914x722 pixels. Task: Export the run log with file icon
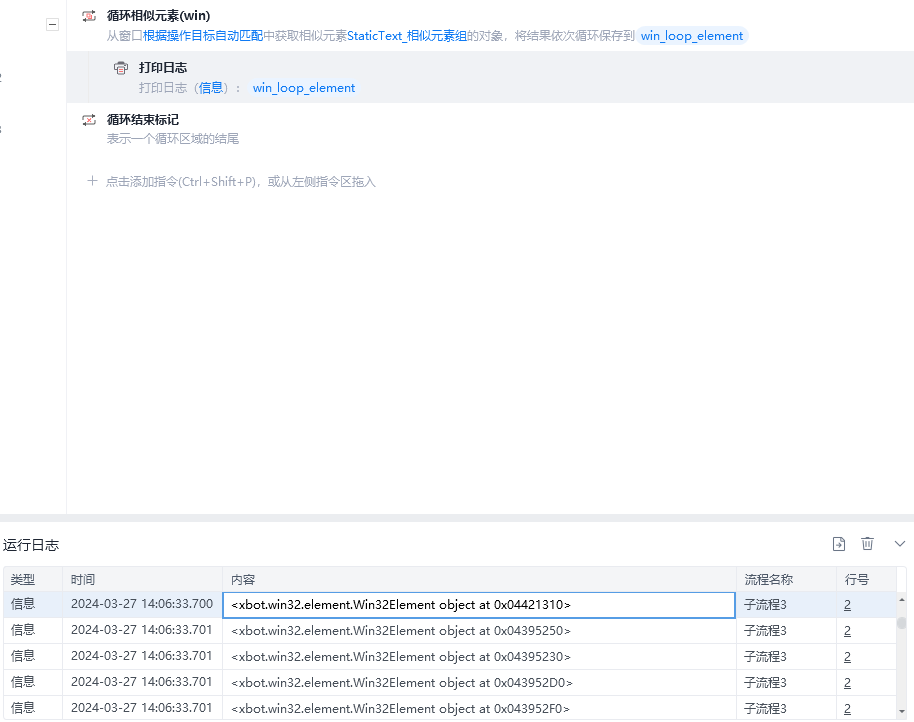[839, 544]
